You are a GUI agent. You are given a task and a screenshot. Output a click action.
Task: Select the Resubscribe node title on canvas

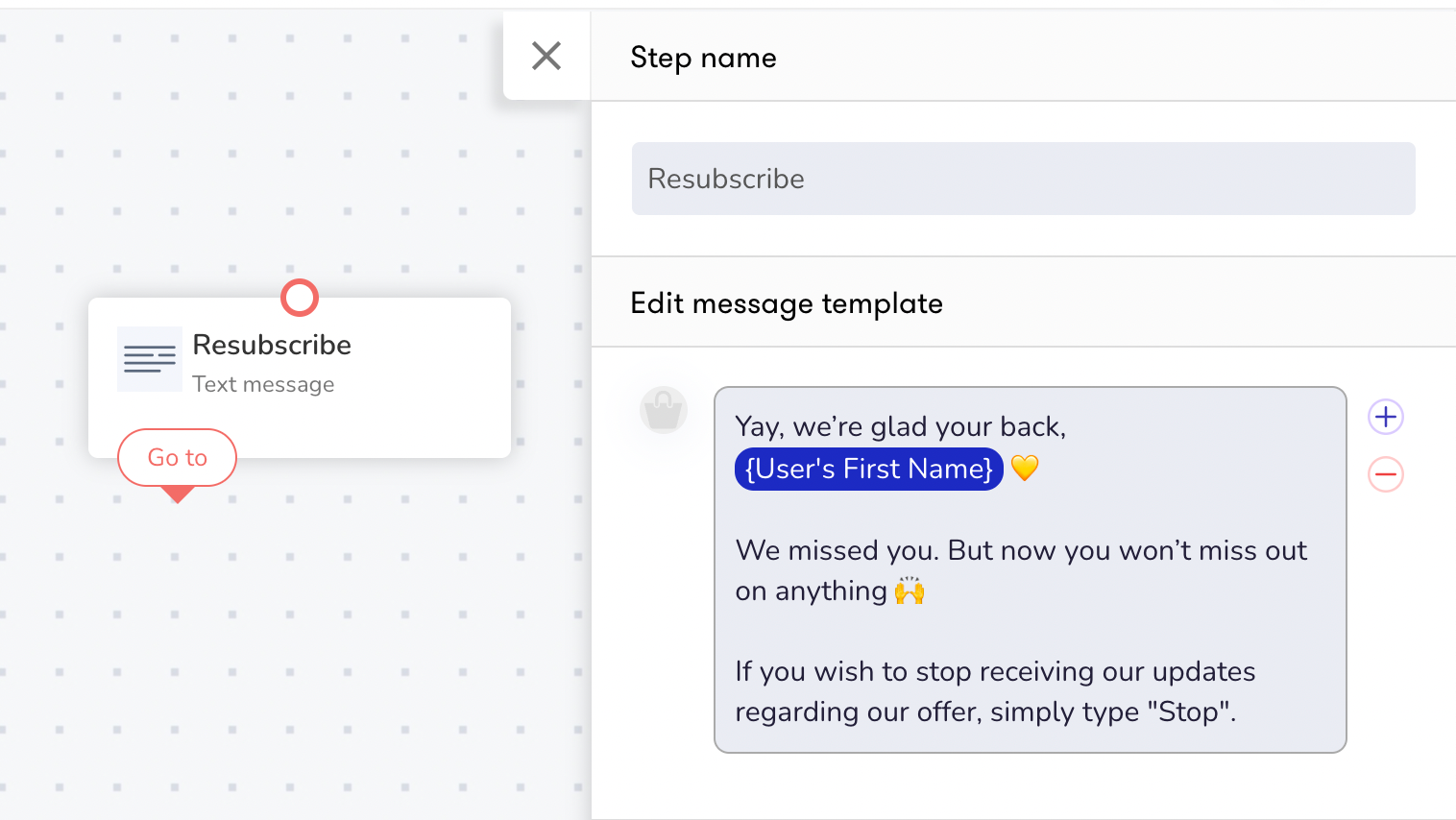click(x=272, y=345)
